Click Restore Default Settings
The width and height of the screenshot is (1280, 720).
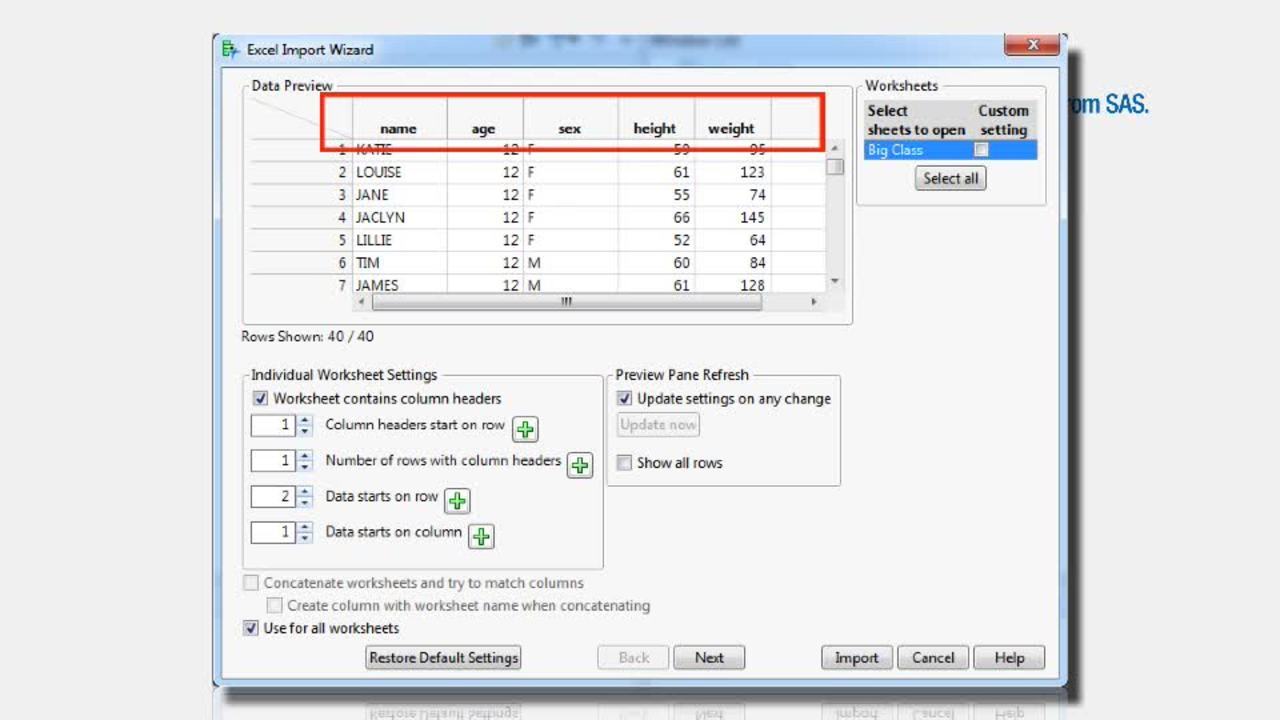tap(443, 658)
